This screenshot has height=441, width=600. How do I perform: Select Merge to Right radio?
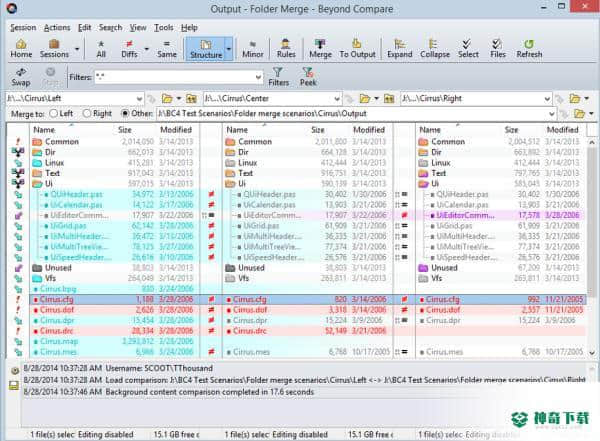(x=97, y=113)
